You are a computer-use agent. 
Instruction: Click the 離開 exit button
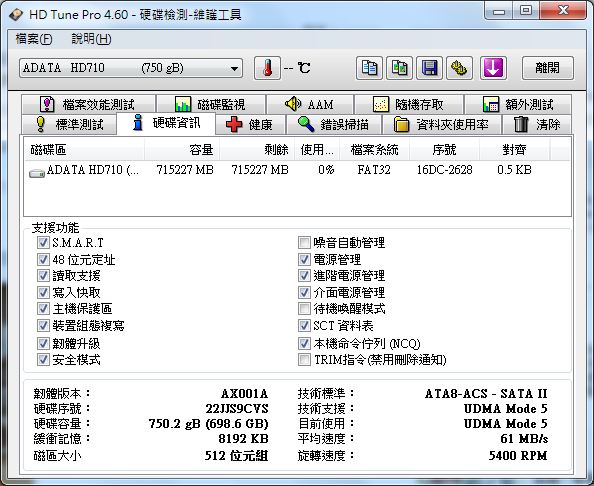pos(547,68)
